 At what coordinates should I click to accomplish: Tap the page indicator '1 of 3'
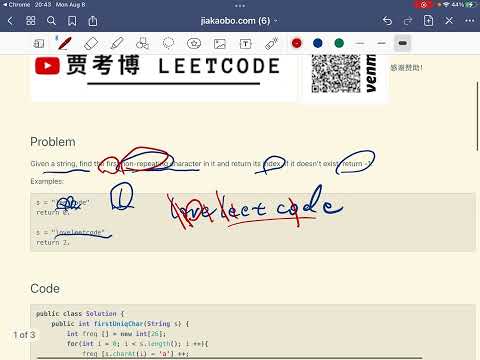click(24, 335)
